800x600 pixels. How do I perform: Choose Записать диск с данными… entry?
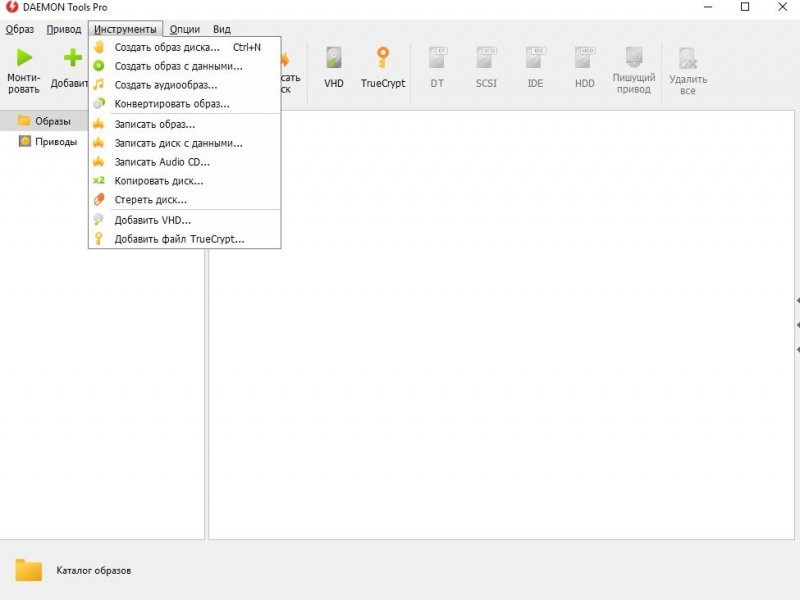click(x=185, y=143)
